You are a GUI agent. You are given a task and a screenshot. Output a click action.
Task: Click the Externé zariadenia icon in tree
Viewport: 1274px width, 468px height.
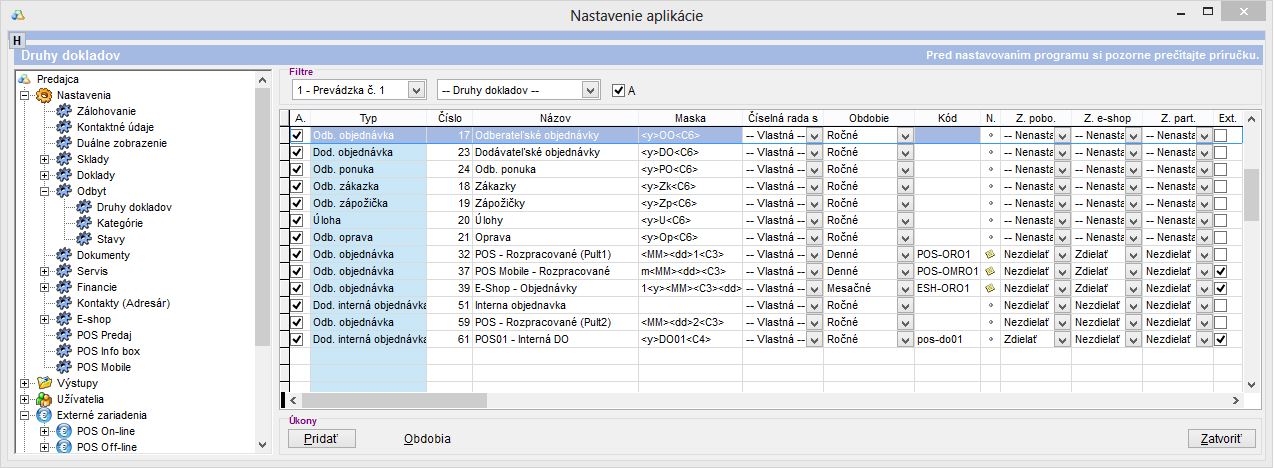pyautogui.click(x=44, y=415)
